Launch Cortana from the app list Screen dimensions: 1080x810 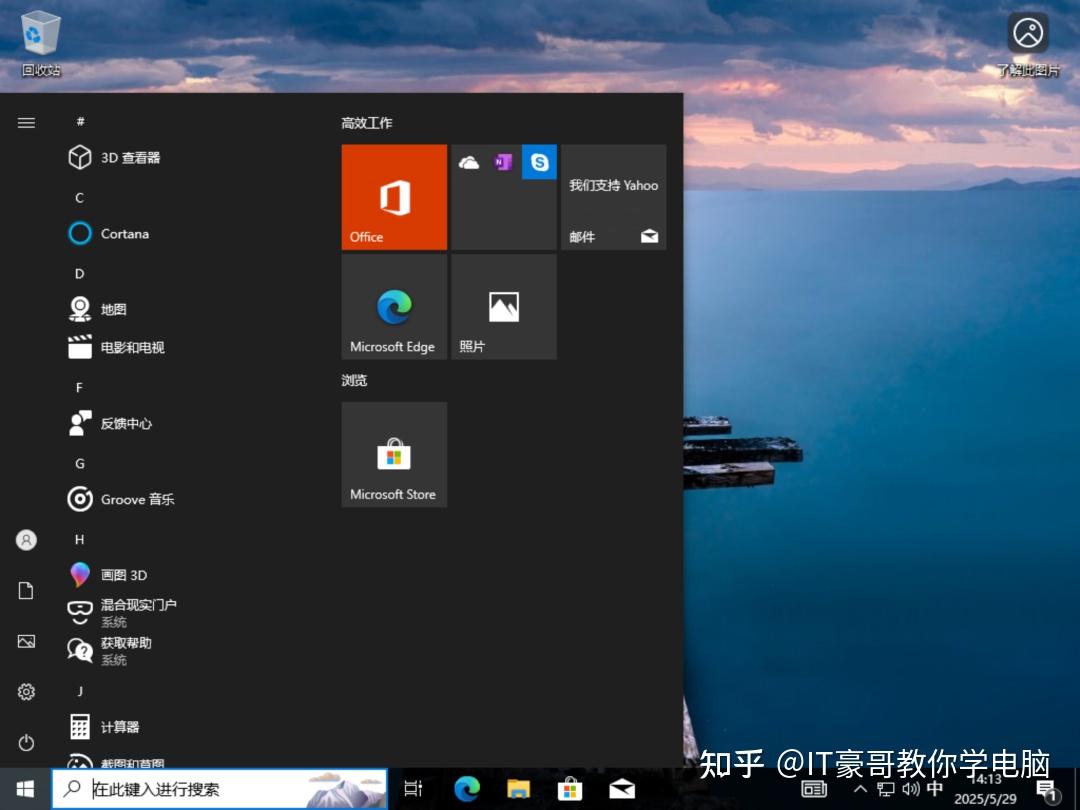[124, 233]
